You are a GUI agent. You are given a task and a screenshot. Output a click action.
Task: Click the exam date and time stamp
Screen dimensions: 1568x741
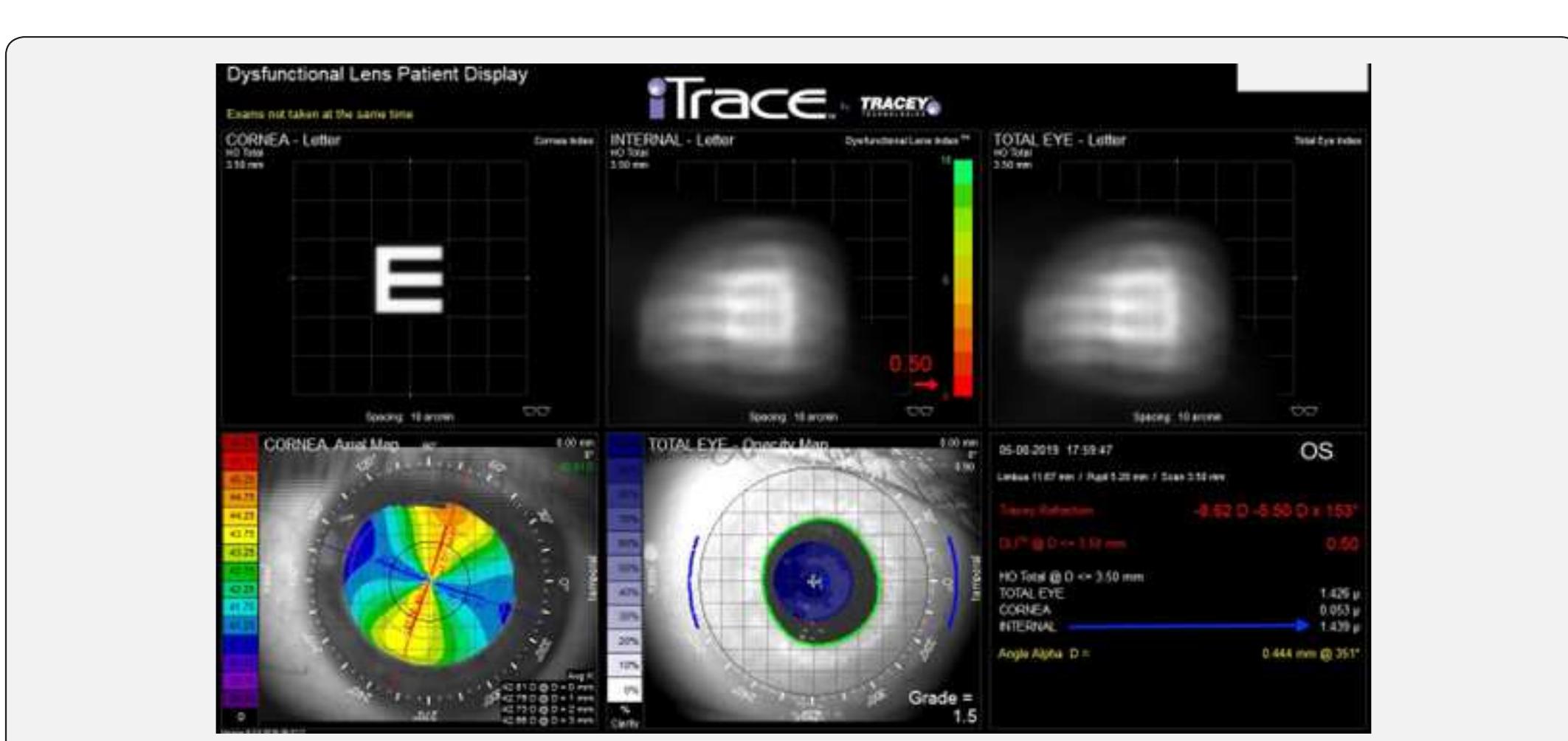tap(1056, 449)
